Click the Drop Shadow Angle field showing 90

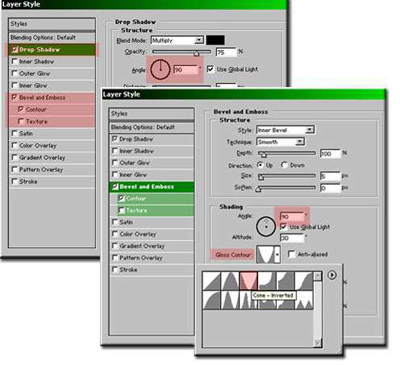(x=186, y=70)
